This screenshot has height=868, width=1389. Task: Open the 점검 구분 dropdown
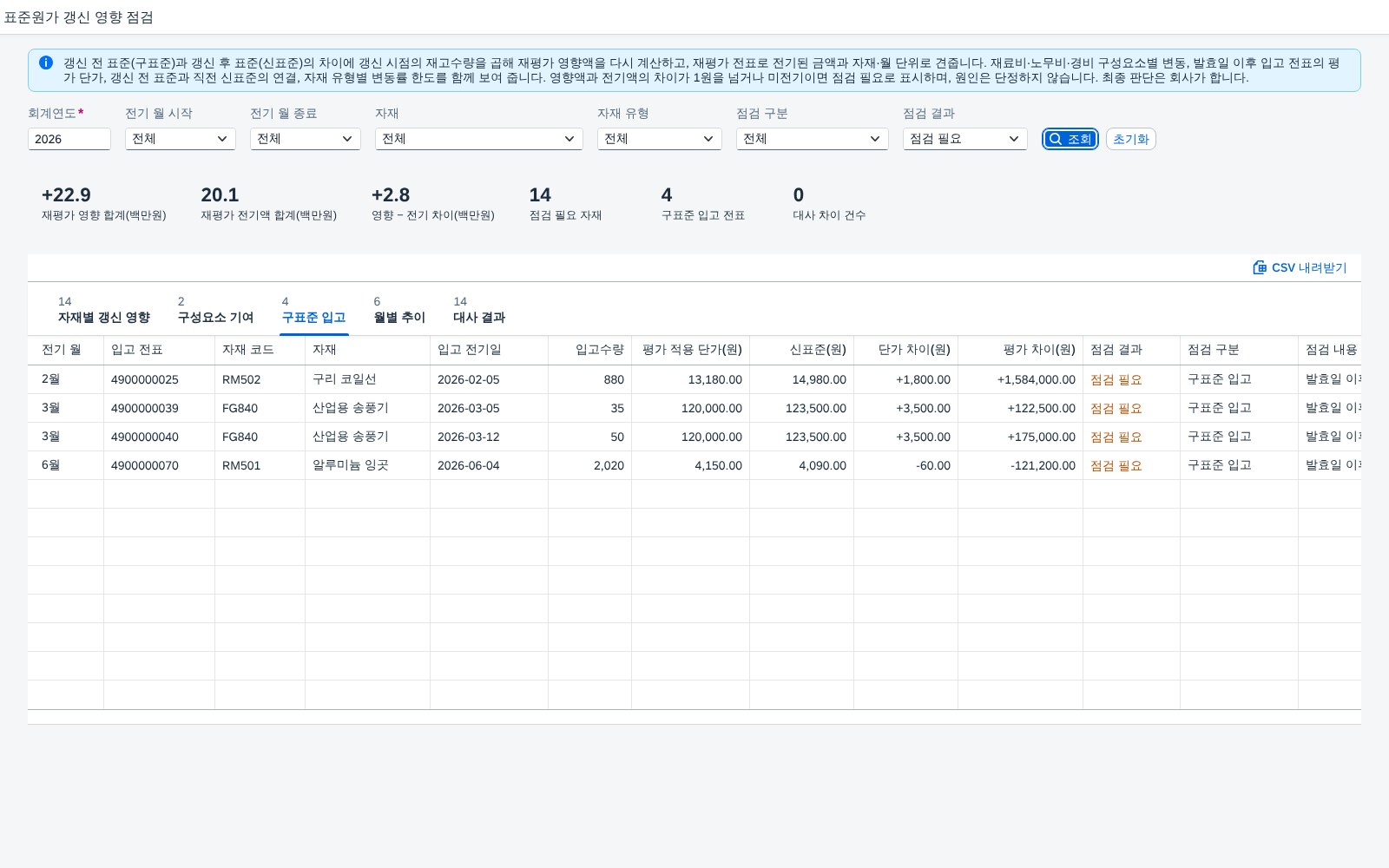coord(813,139)
